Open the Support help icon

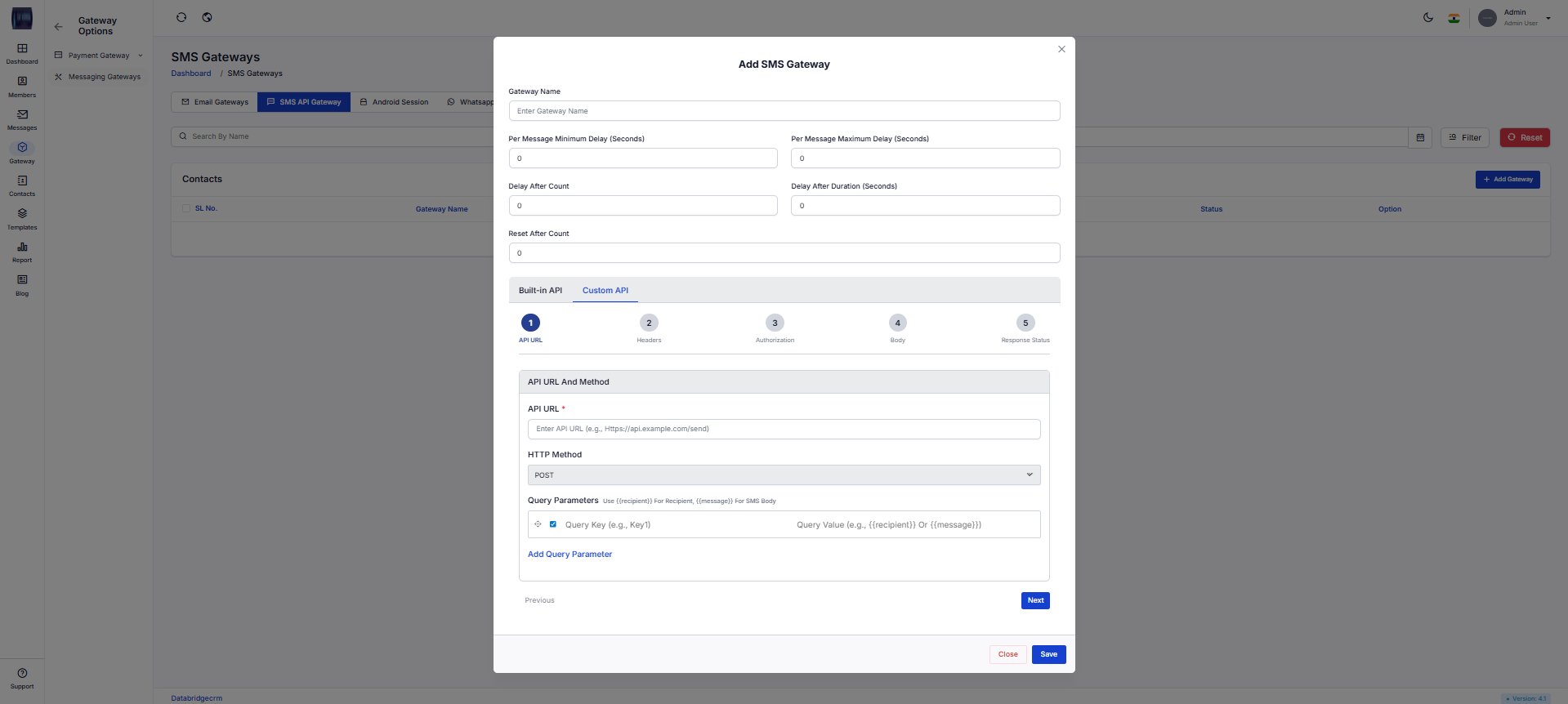(x=22, y=674)
